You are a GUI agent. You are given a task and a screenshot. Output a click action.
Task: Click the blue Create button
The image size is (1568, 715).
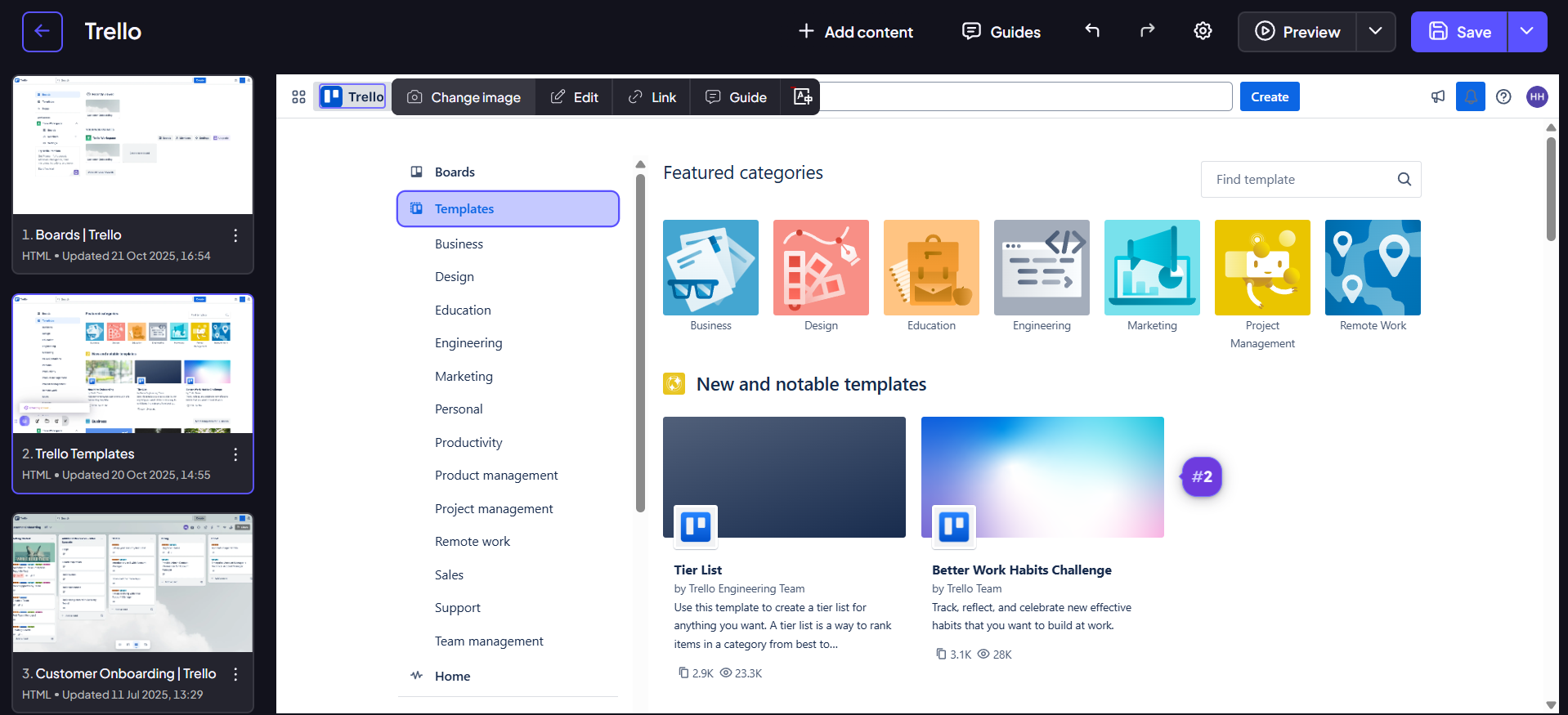(1270, 96)
